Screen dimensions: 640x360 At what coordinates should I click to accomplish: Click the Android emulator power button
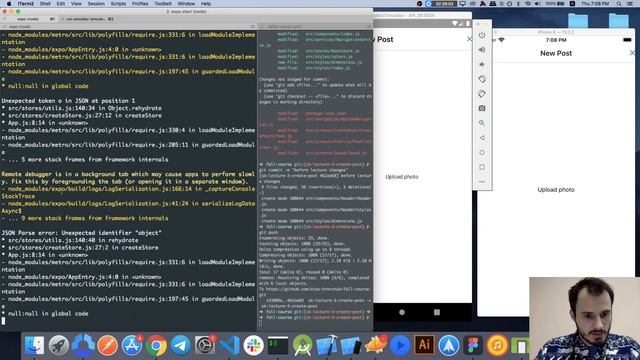pos(482,35)
